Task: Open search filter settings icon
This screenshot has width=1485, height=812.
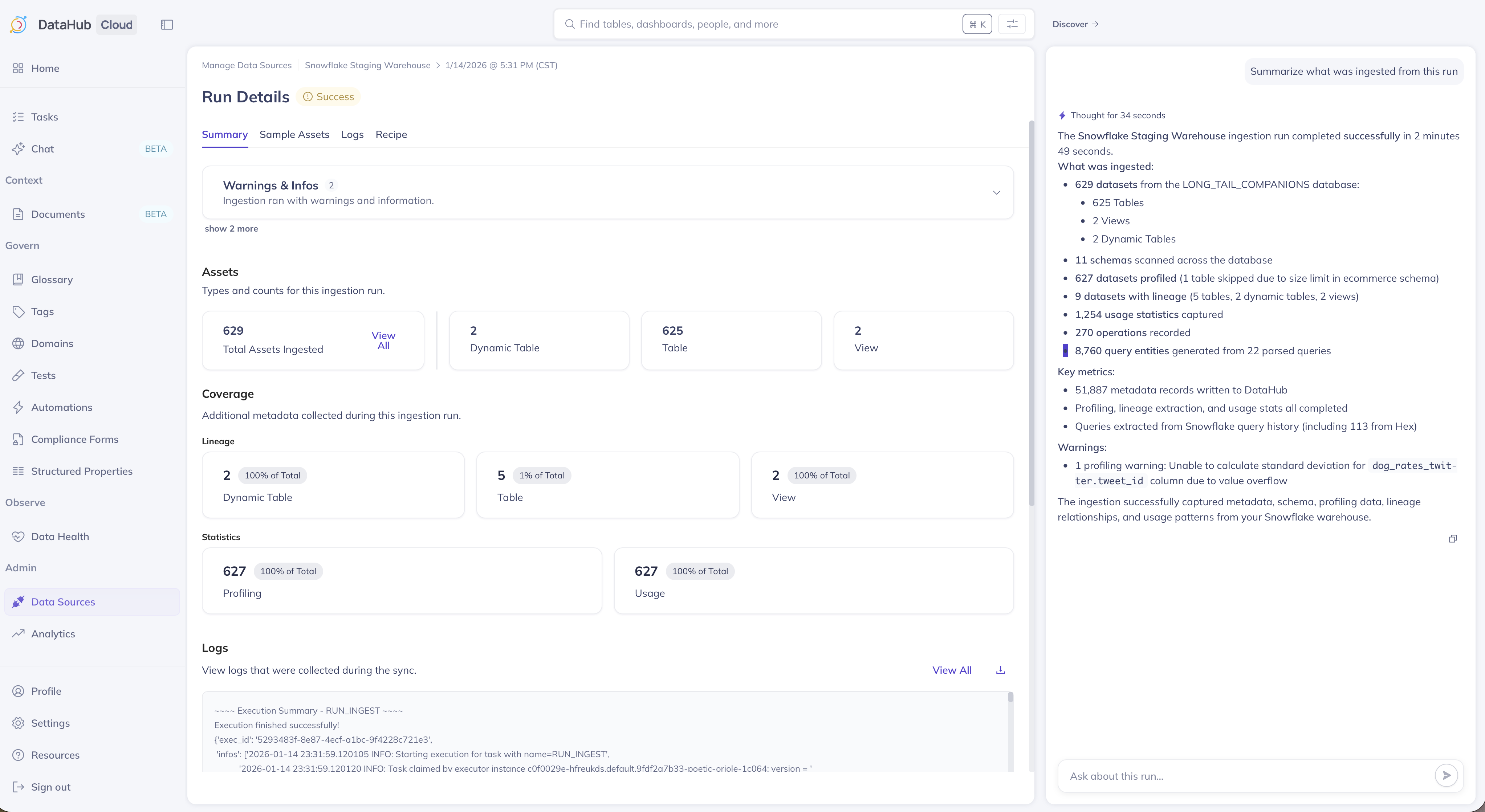Action: click(x=1012, y=24)
